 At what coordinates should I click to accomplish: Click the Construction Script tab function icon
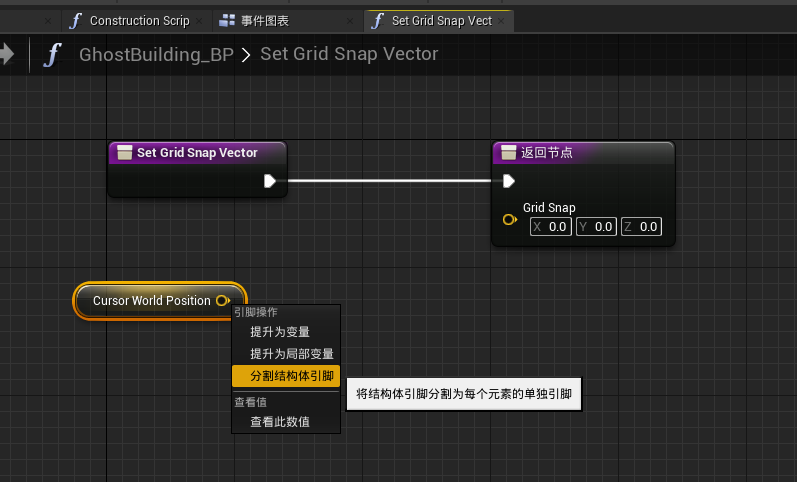[75, 21]
